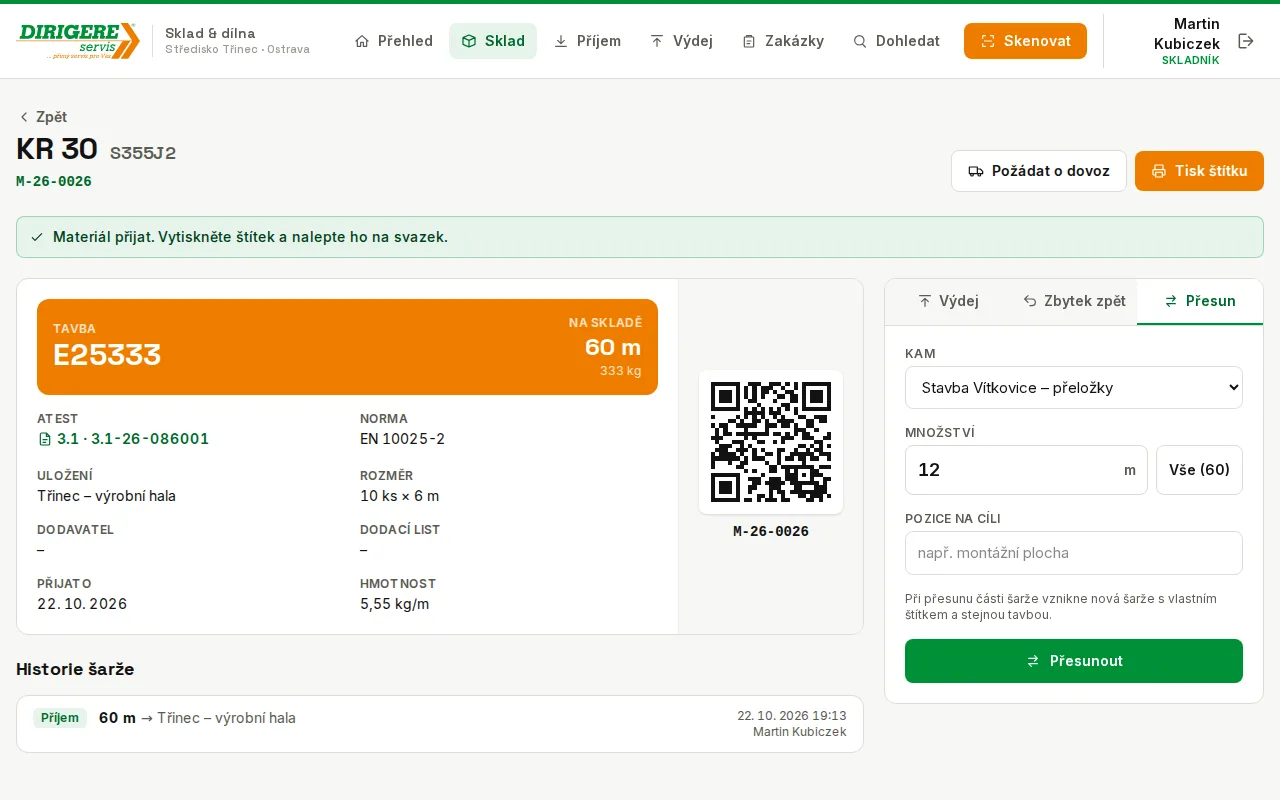This screenshot has height=800, width=1280.
Task: Click the green Přesunout button
Action: [x=1074, y=661]
